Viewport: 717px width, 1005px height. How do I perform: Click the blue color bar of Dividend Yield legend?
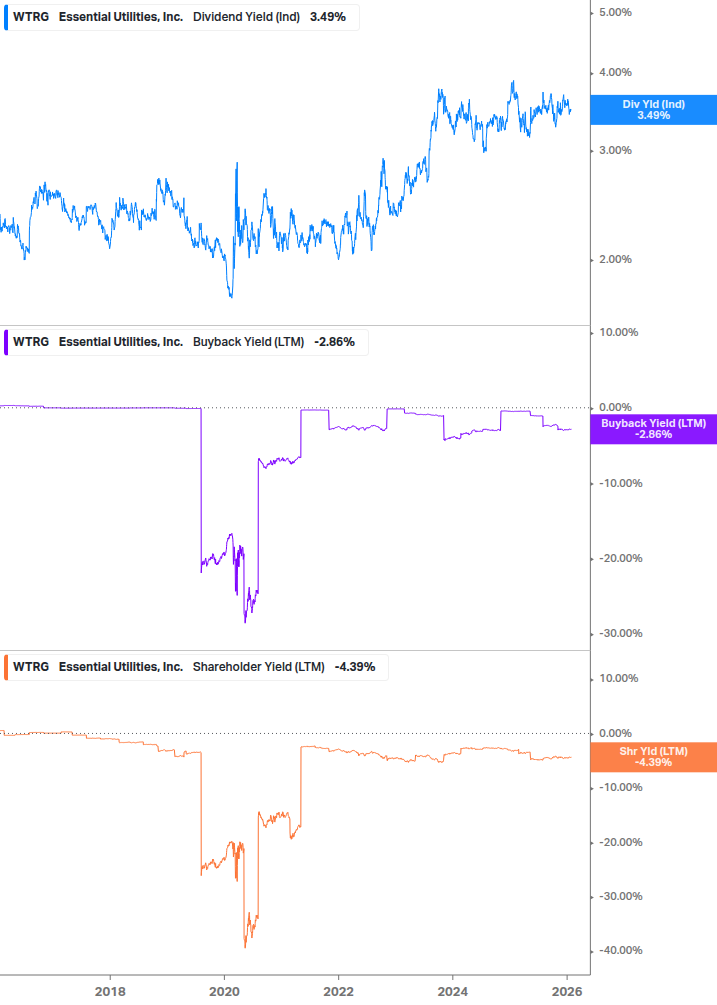coord(6,17)
